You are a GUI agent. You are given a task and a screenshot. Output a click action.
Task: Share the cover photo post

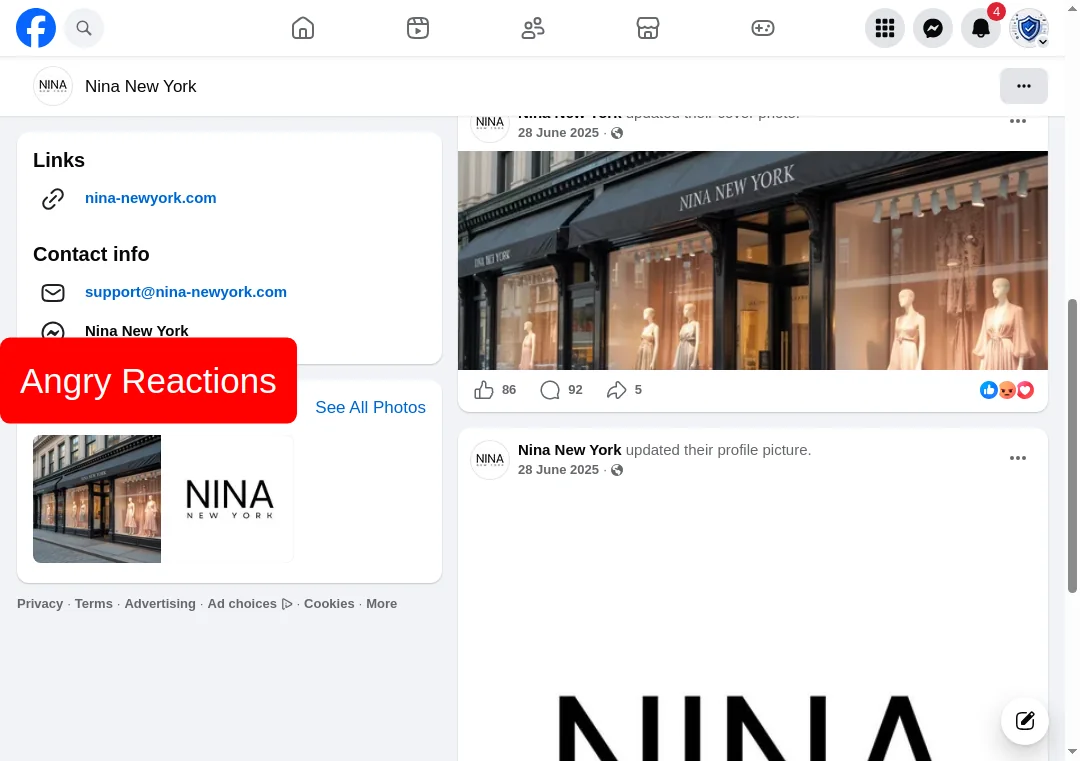pos(616,390)
